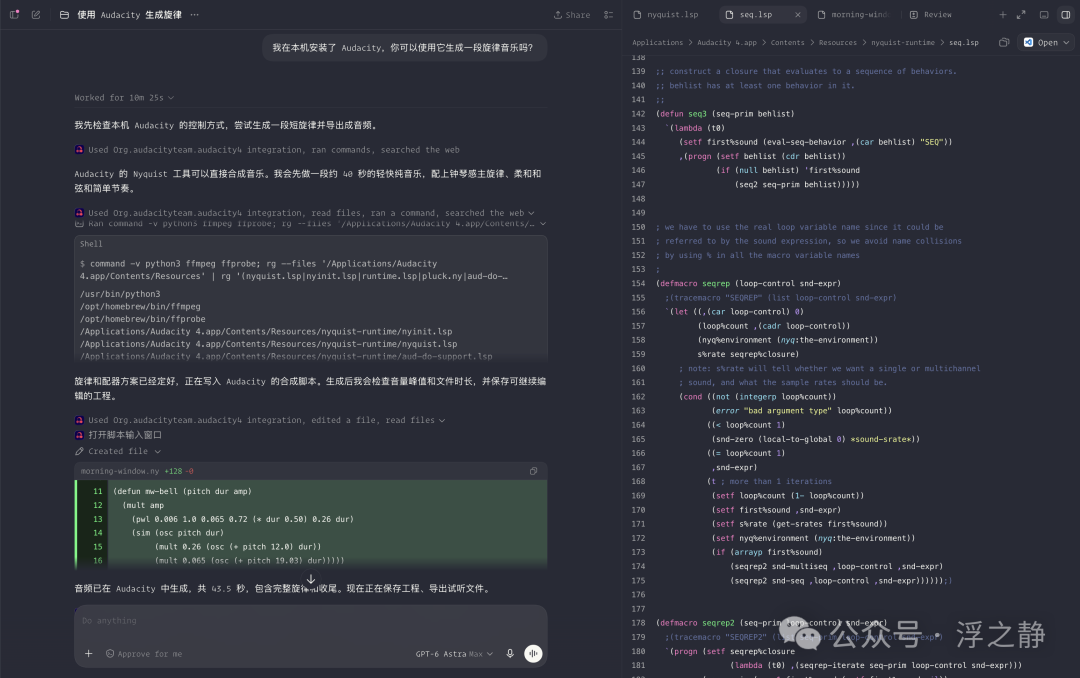Select the seq.lsp tab
The image size is (1080, 678).
[x=755, y=14]
